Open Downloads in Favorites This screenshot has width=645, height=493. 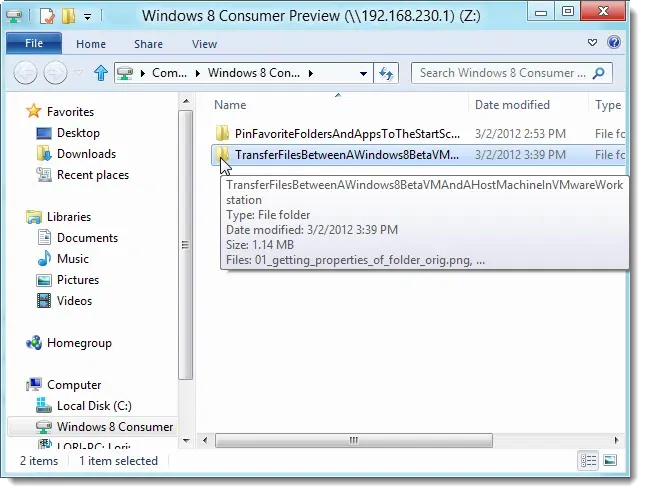coord(86,154)
